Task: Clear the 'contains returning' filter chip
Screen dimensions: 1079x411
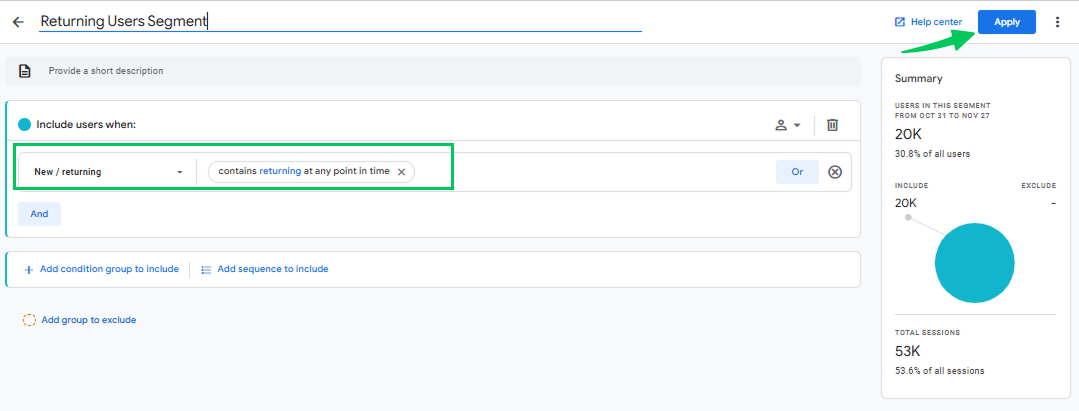Action: [x=401, y=172]
